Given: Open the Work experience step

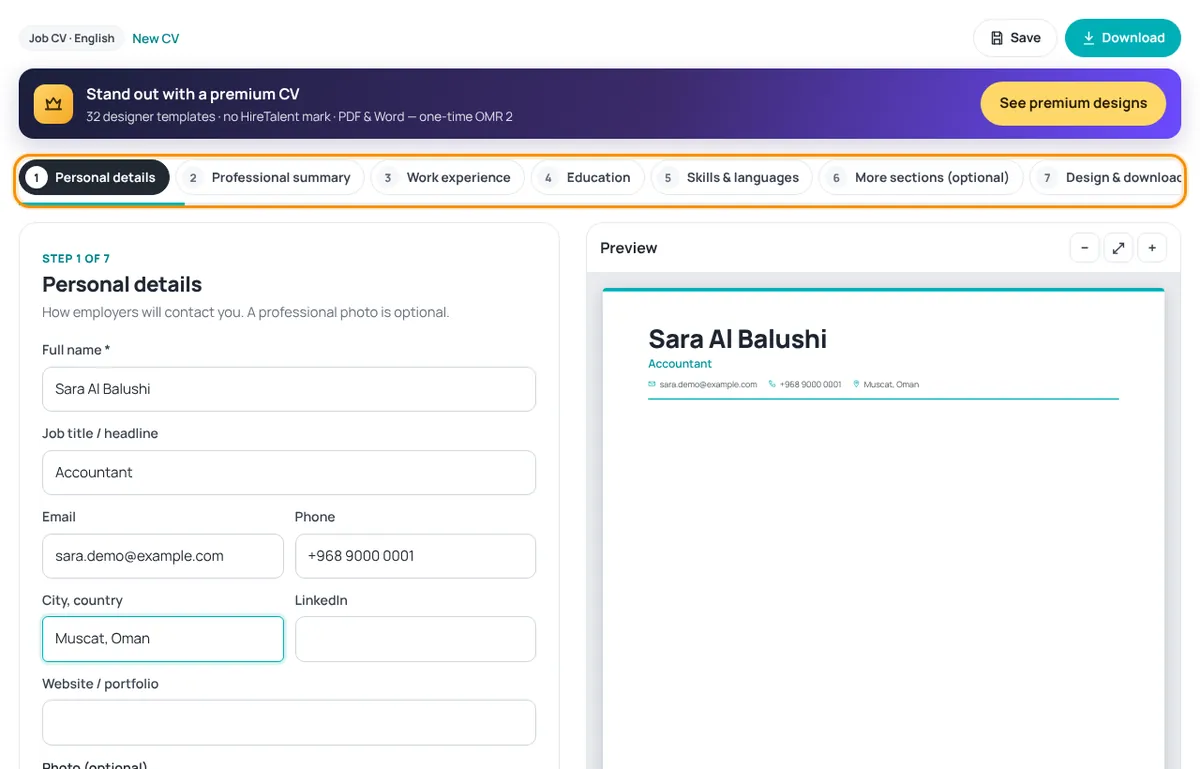Looking at the screenshot, I should click(447, 177).
